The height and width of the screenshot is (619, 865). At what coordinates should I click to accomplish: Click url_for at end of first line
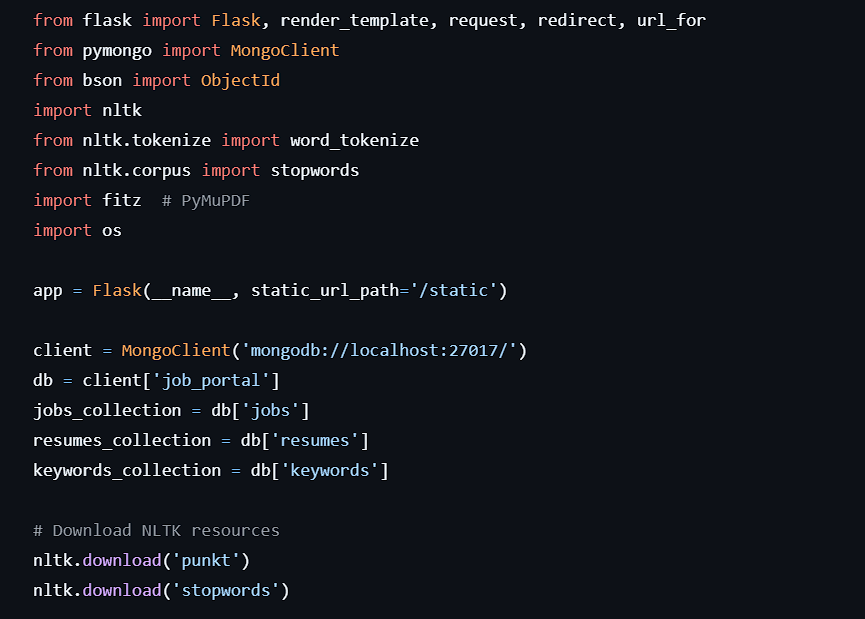point(671,20)
